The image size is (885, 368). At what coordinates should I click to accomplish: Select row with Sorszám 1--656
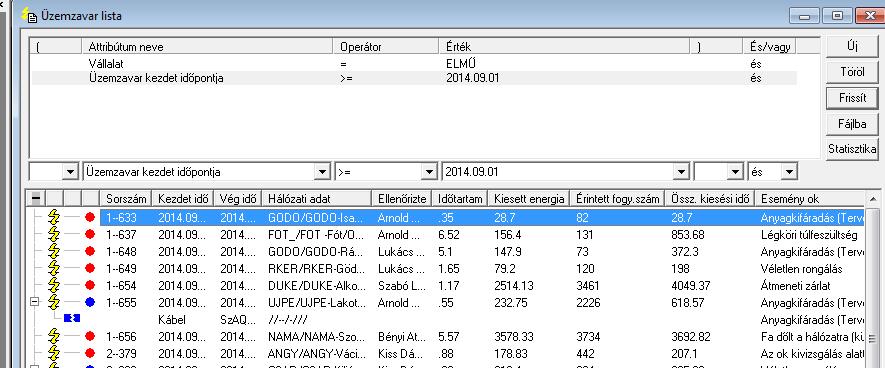[x=482, y=336]
